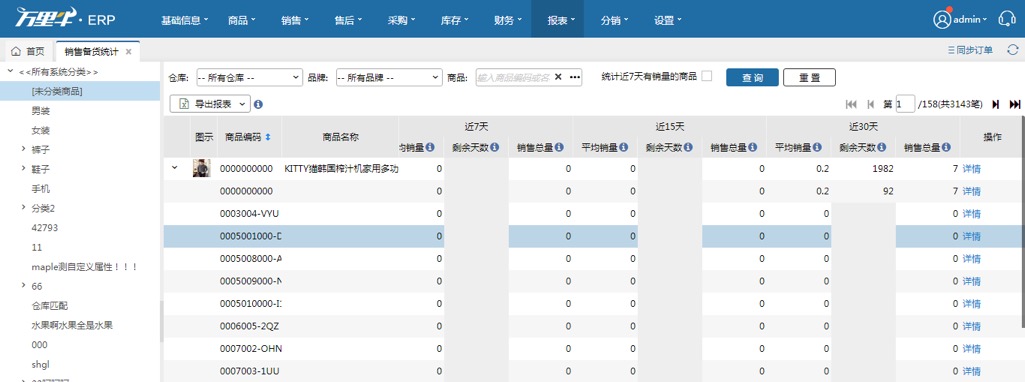
Task: Open the headset customer support icon
Action: click(x=1007, y=20)
